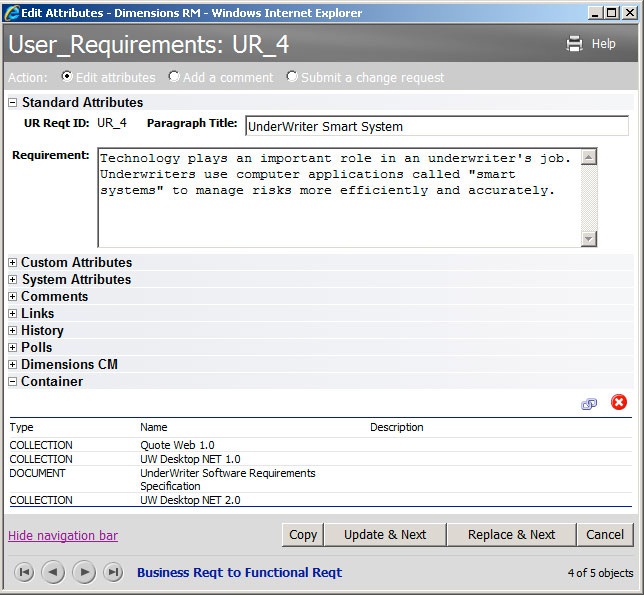Click the Replace & Next button

point(511,535)
